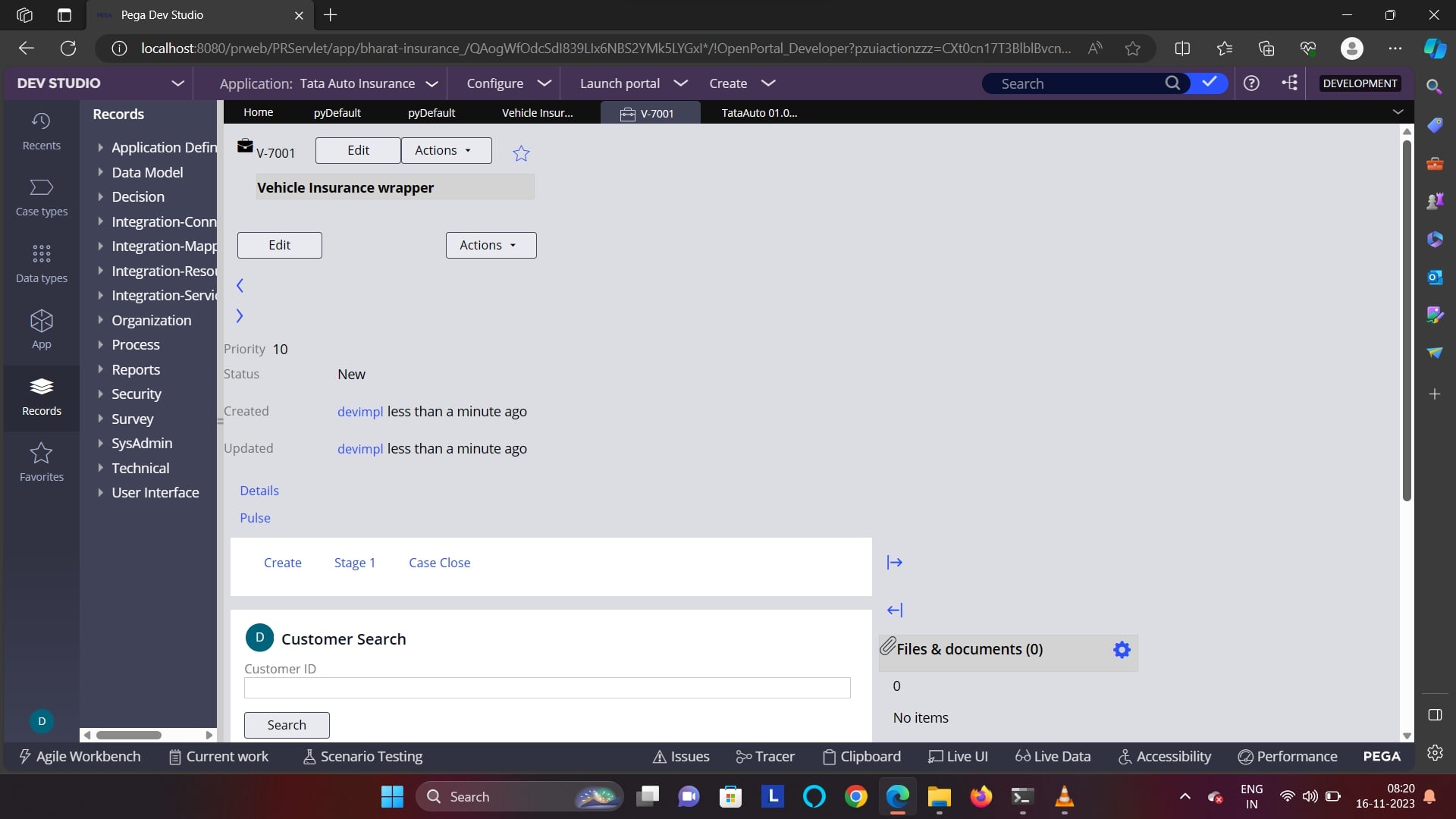Click the Details link below case info
Image resolution: width=1456 pixels, height=819 pixels.
click(259, 490)
